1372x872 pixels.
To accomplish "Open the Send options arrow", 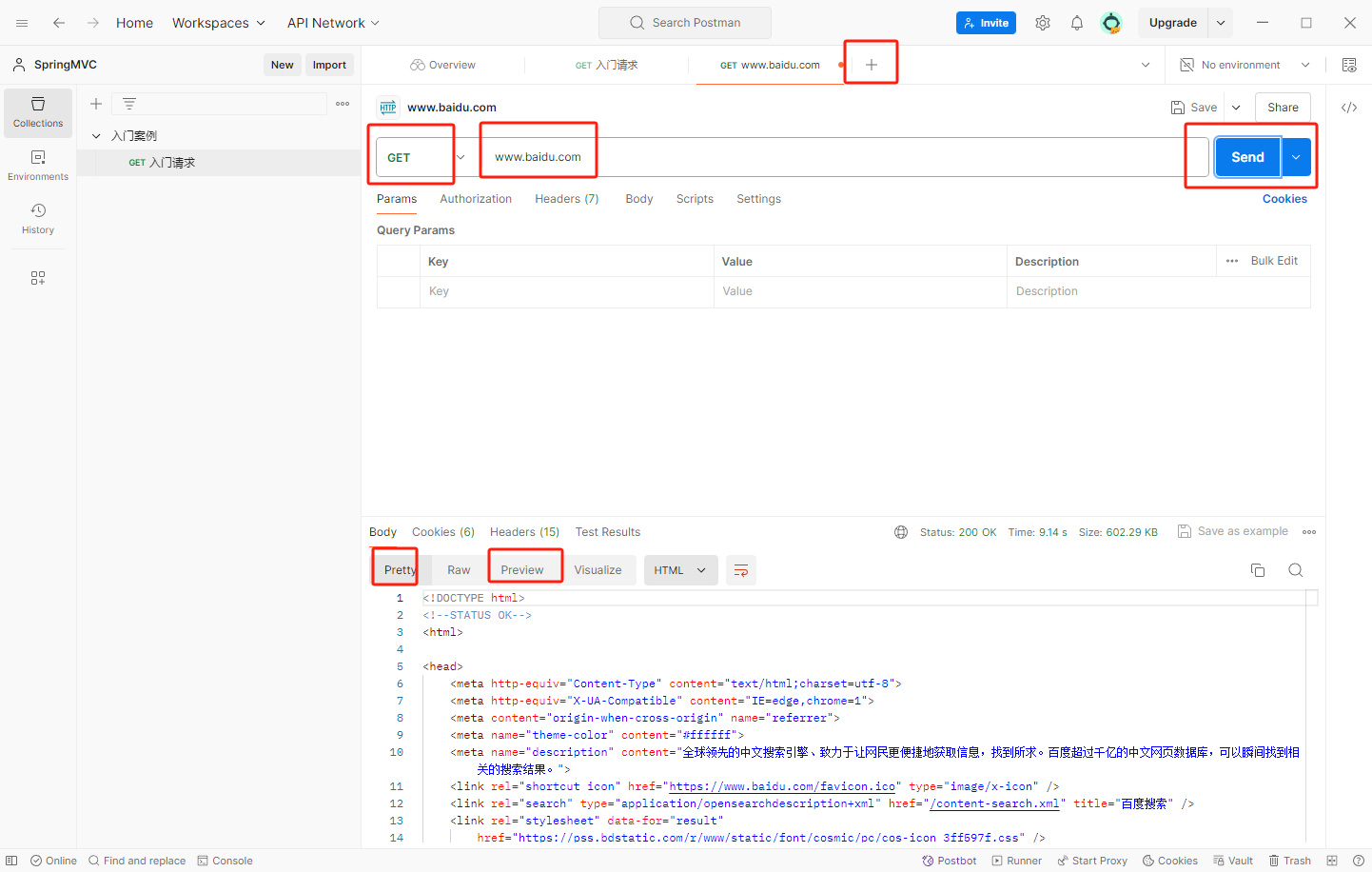I will pyautogui.click(x=1296, y=157).
